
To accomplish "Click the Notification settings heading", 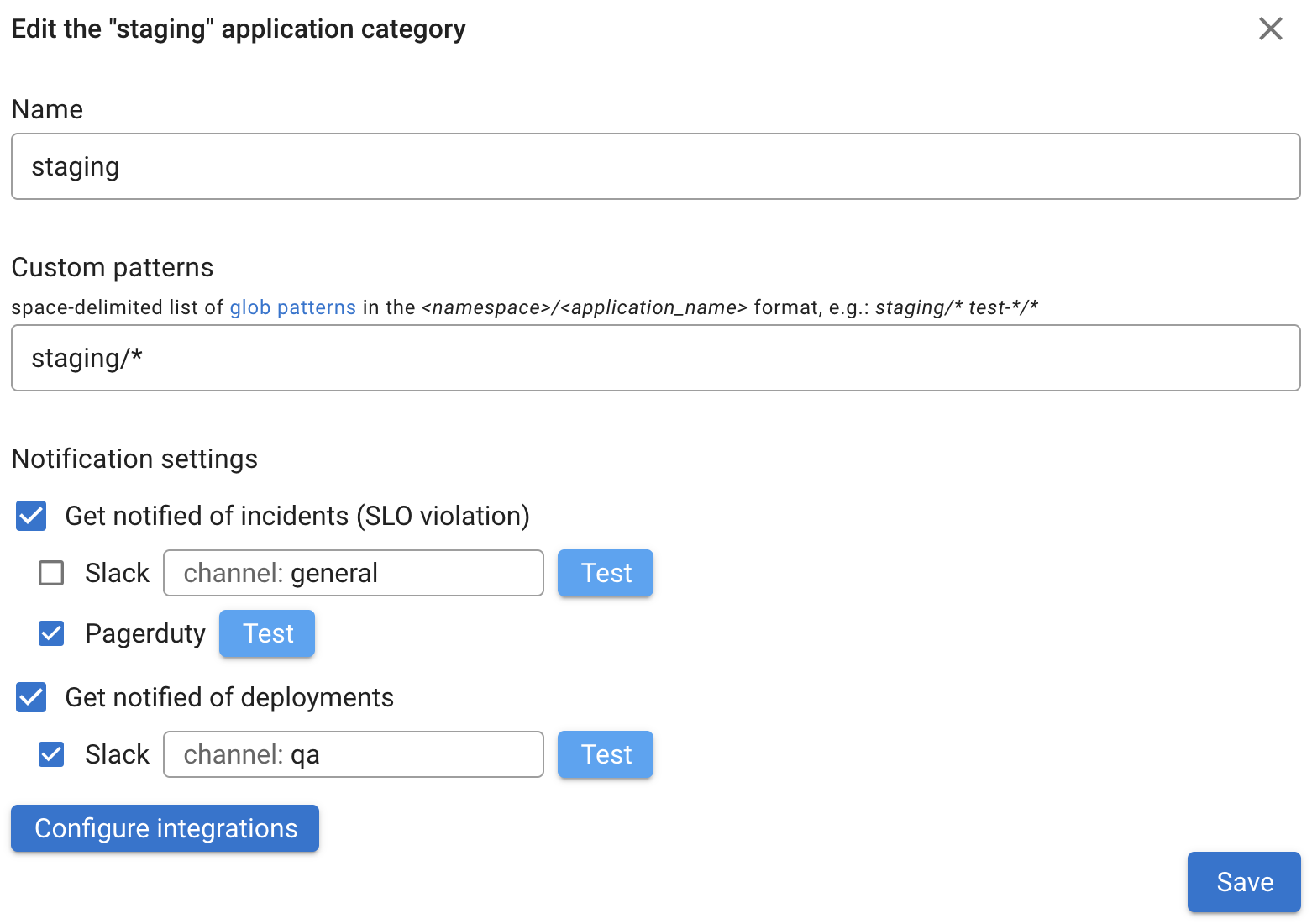I will (x=134, y=459).
